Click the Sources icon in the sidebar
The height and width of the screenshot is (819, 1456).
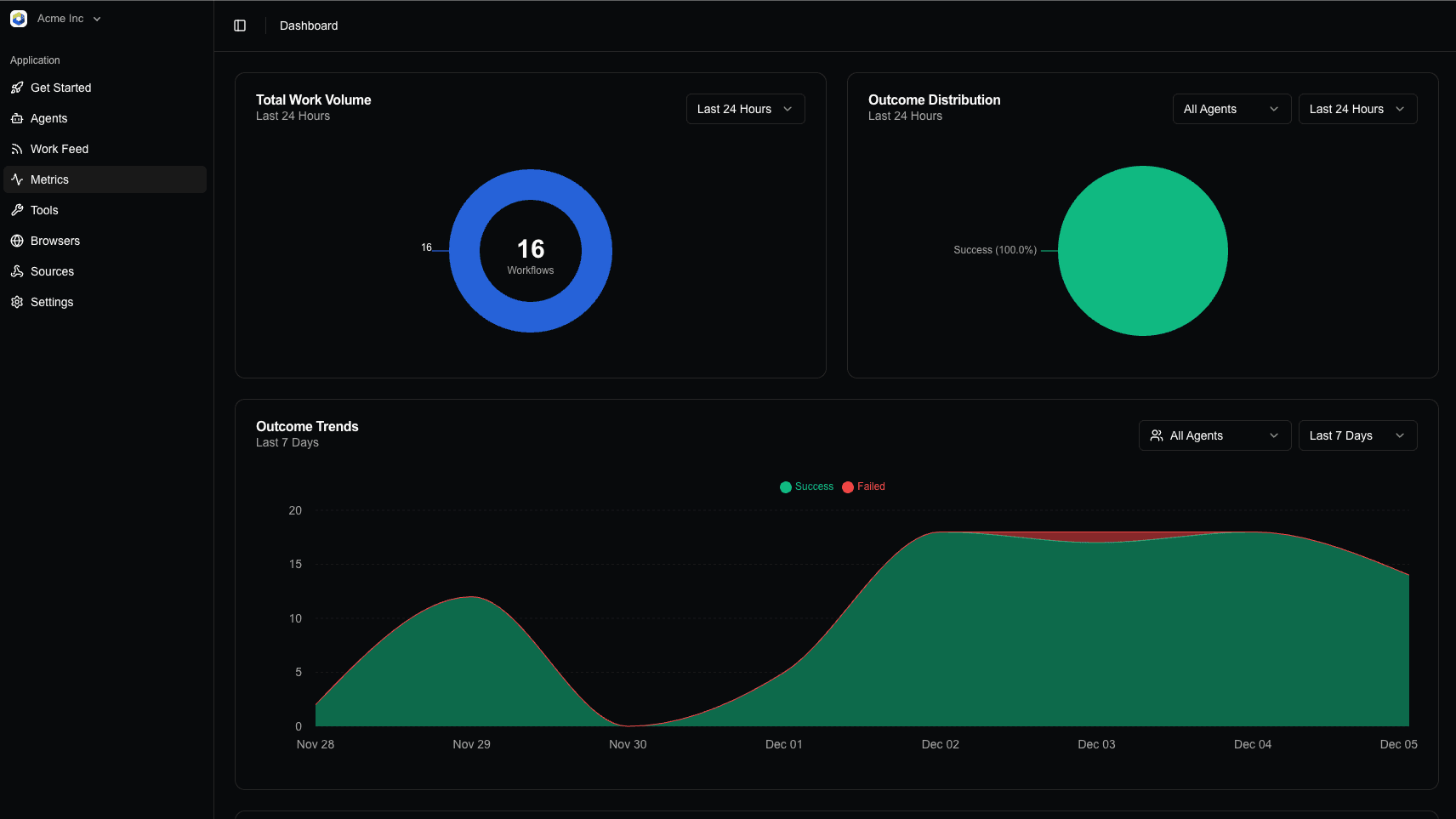click(x=18, y=271)
